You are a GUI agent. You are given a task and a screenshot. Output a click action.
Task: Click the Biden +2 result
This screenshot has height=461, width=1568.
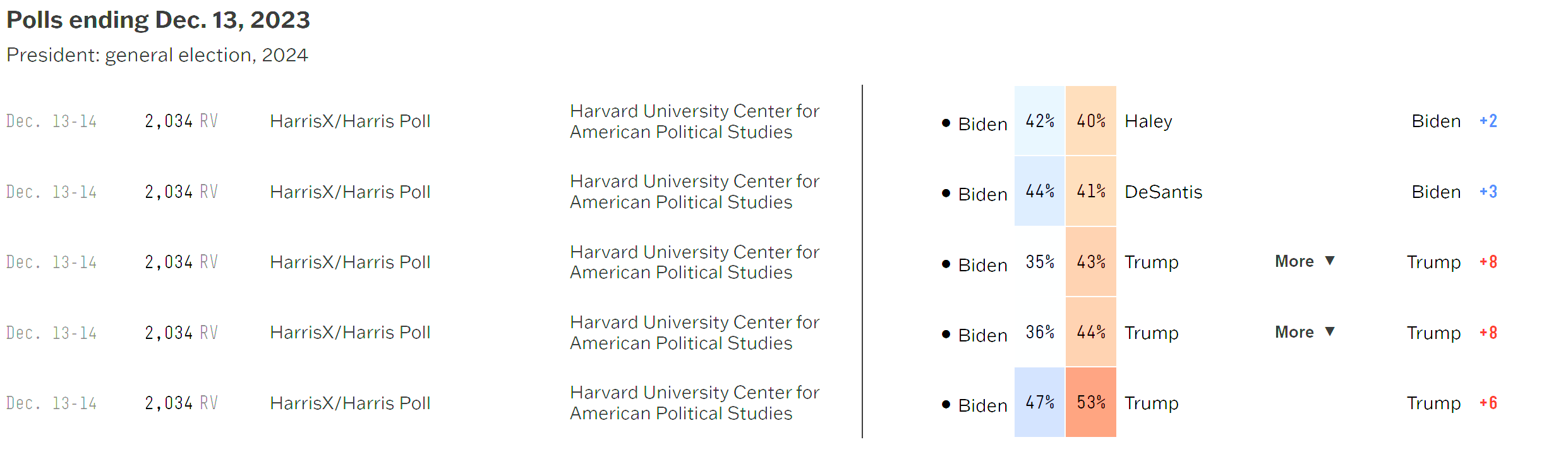tap(1454, 121)
